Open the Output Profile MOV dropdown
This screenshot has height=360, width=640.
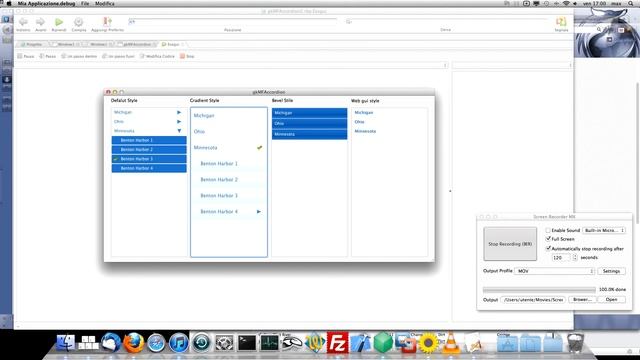point(554,271)
